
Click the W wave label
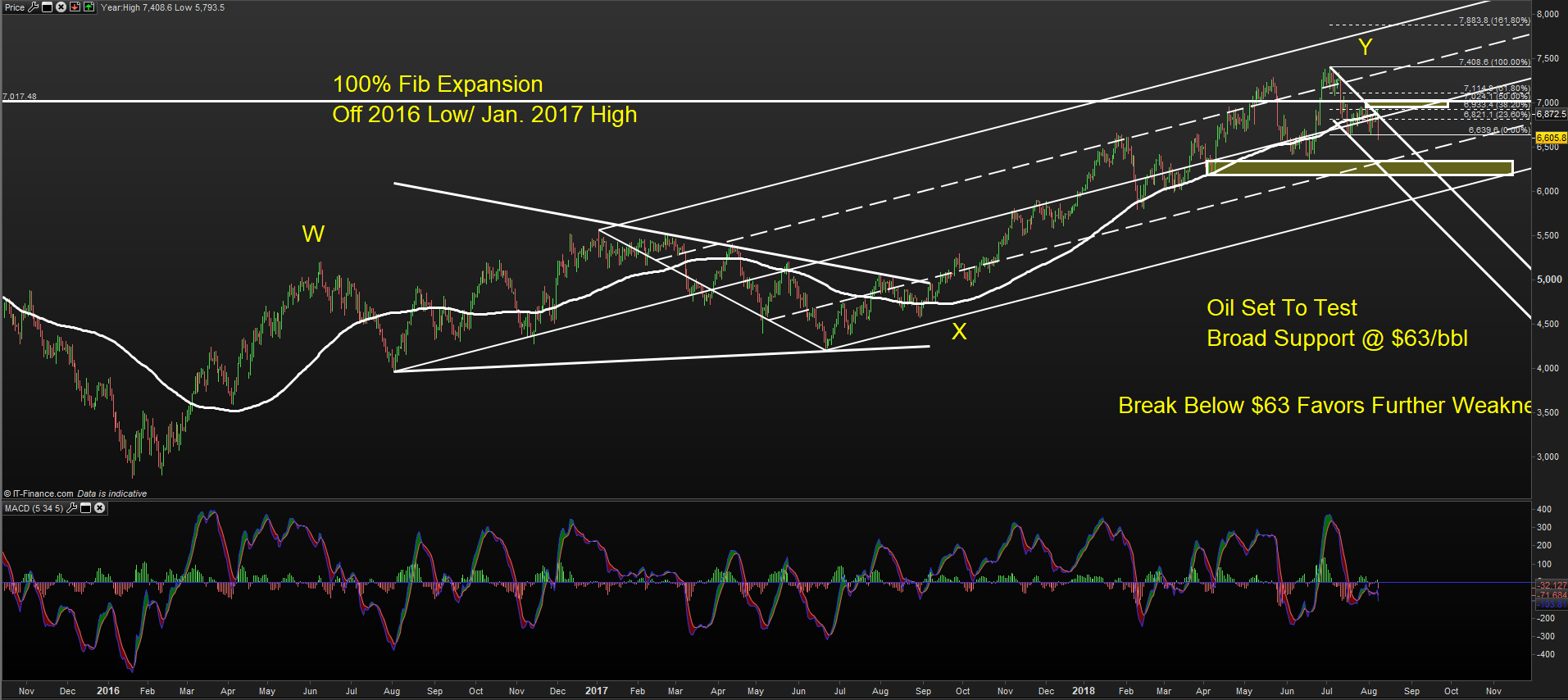[x=313, y=234]
